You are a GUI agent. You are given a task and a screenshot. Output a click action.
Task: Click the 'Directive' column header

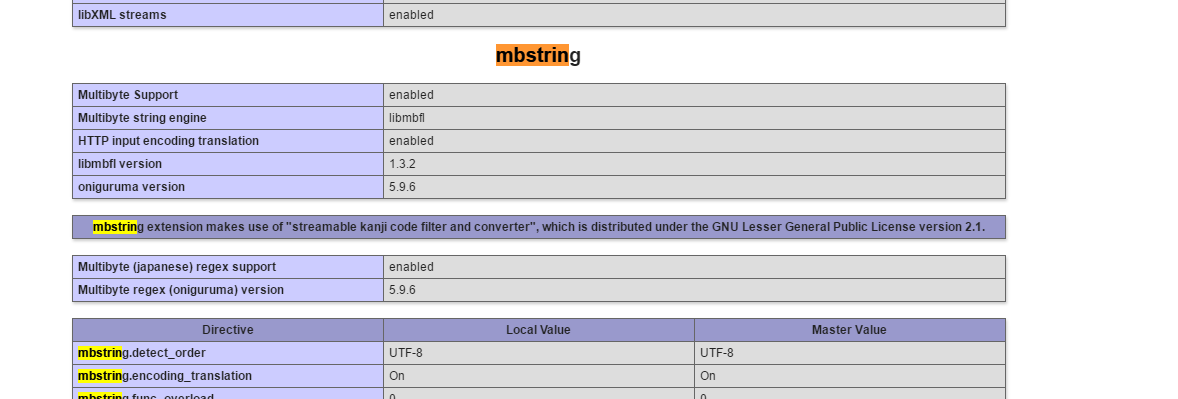click(x=228, y=331)
